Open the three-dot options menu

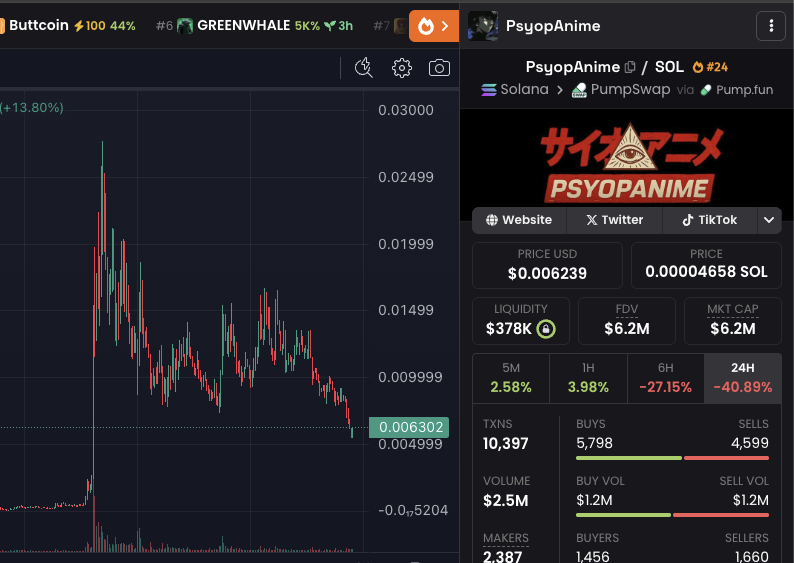tap(771, 26)
